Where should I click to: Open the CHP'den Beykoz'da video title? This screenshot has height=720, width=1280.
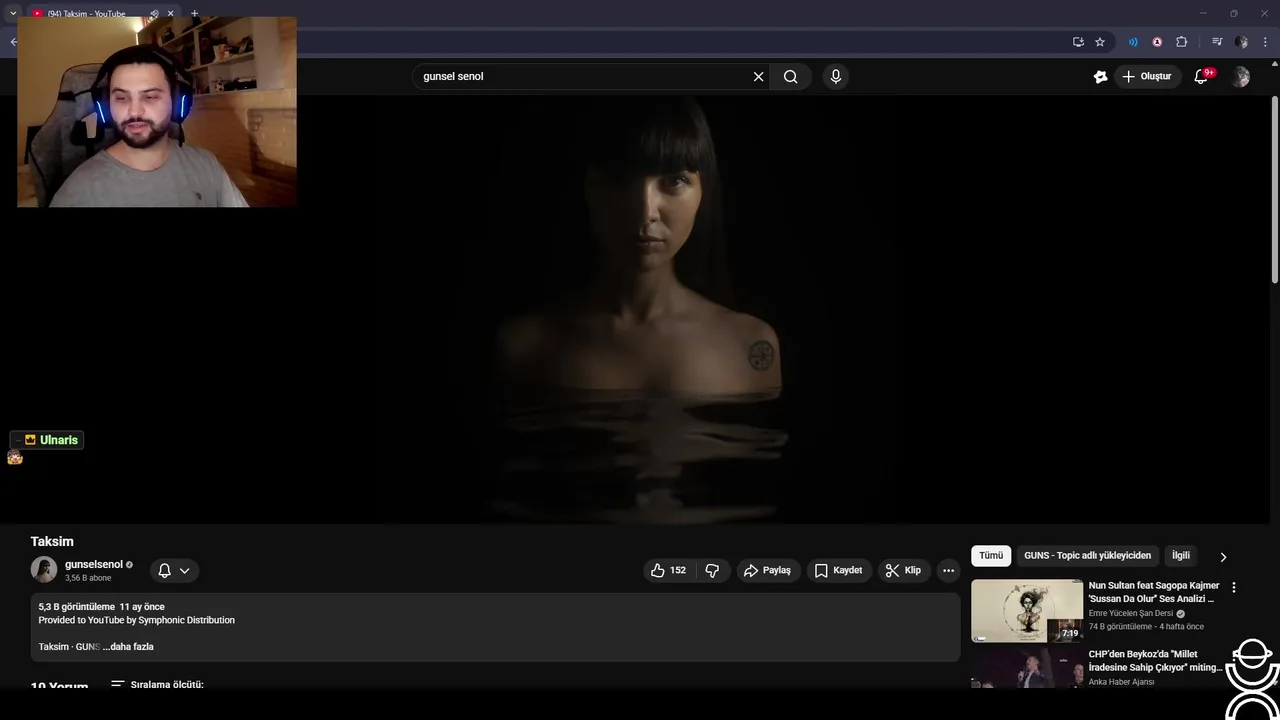tap(1155, 661)
